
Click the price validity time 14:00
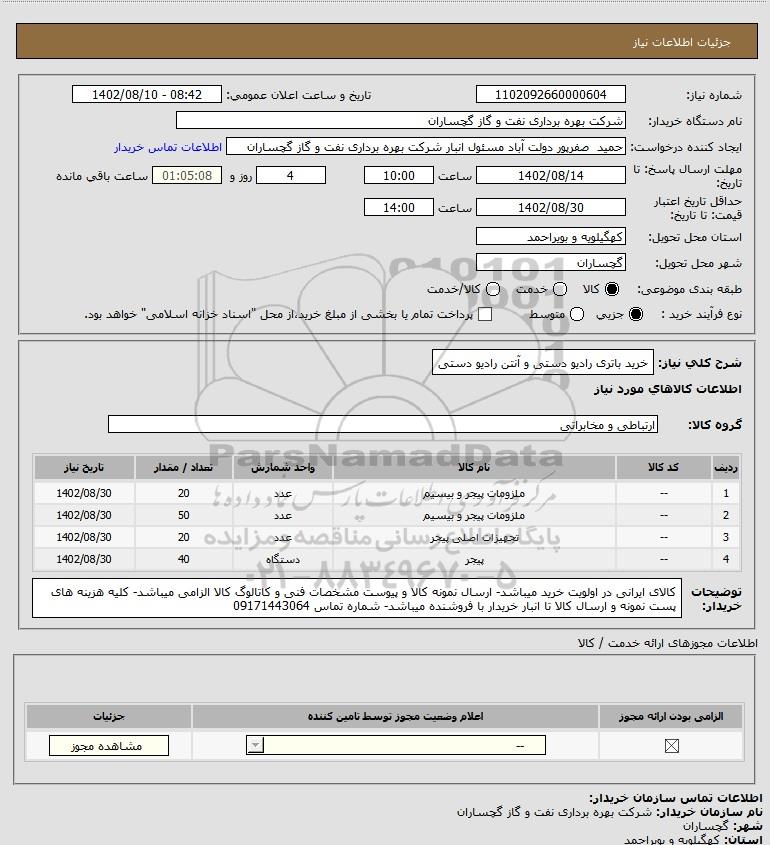399,207
